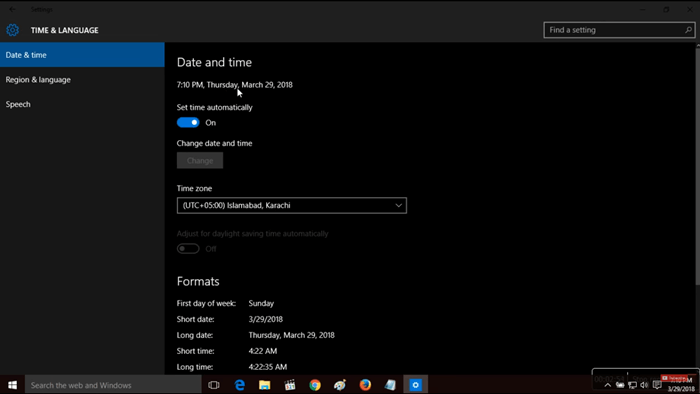700x394 pixels.
Task: Click the volume speaker tray icon
Action: [644, 385]
